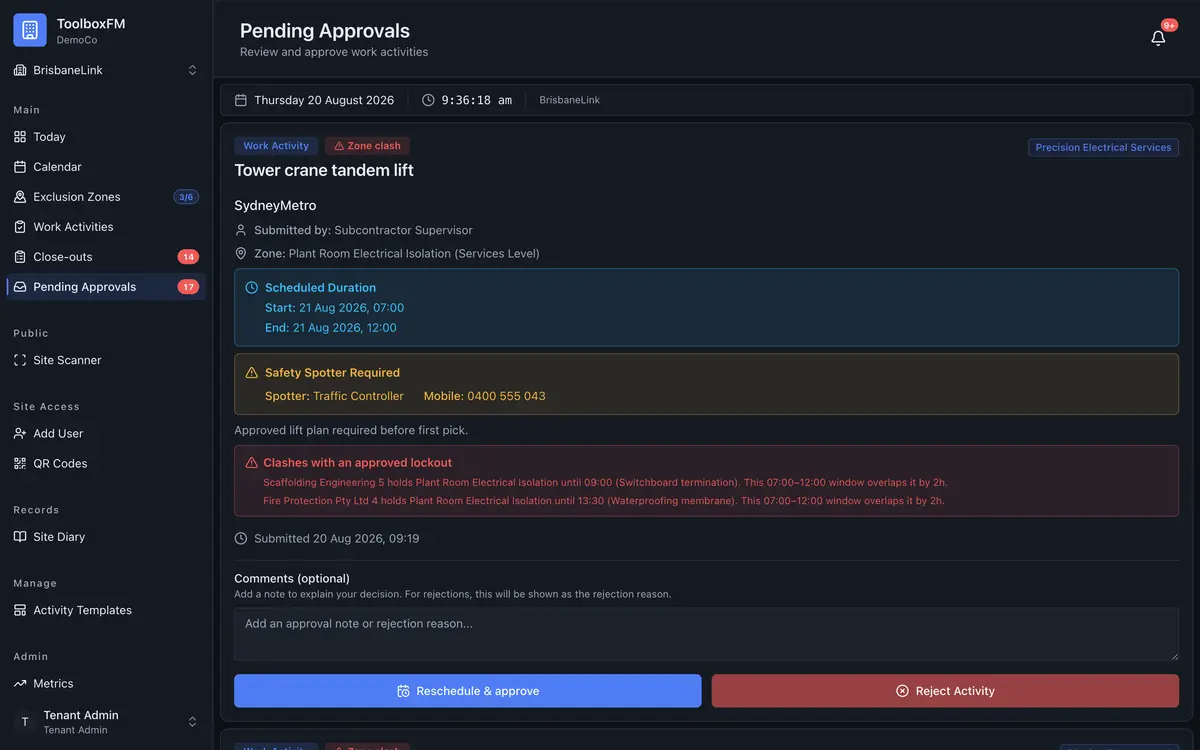This screenshot has height=750, width=1200.
Task: Click the Zone clash warning badge
Action: coord(367,146)
